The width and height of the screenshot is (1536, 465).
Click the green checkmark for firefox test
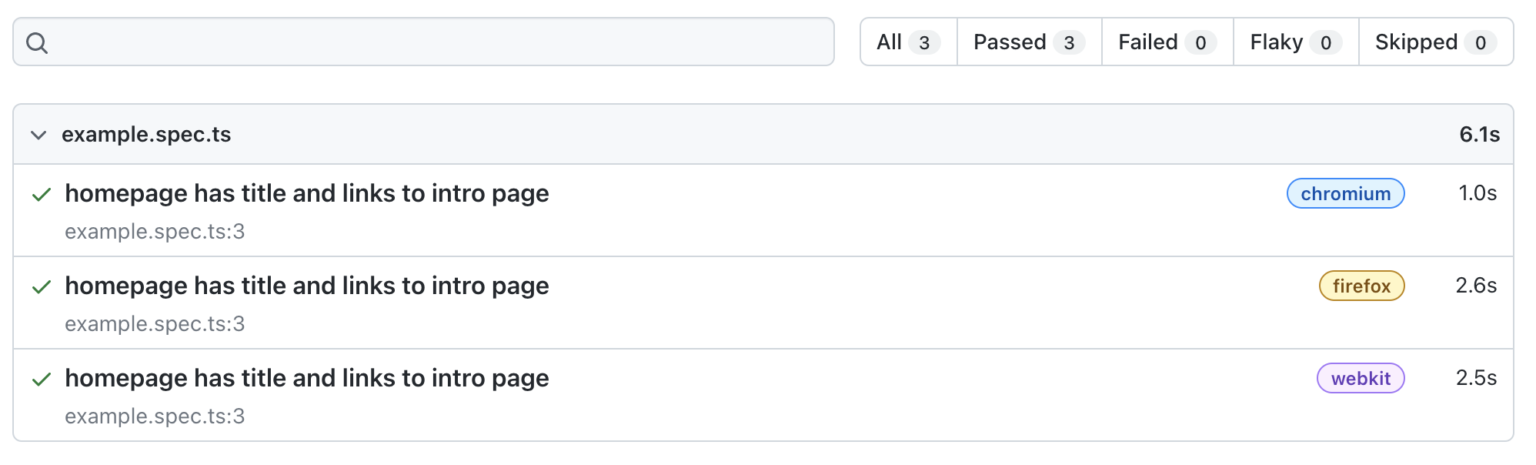[41, 287]
